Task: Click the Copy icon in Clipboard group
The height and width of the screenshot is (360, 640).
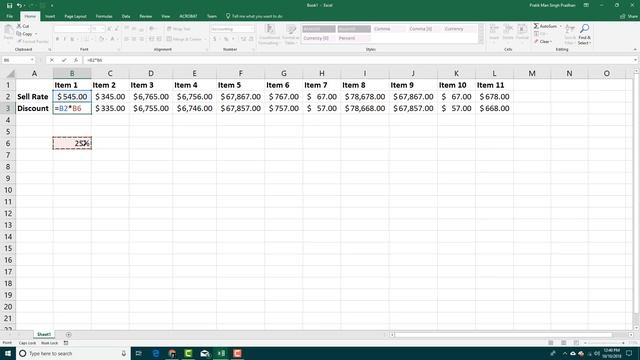Action: point(19,34)
